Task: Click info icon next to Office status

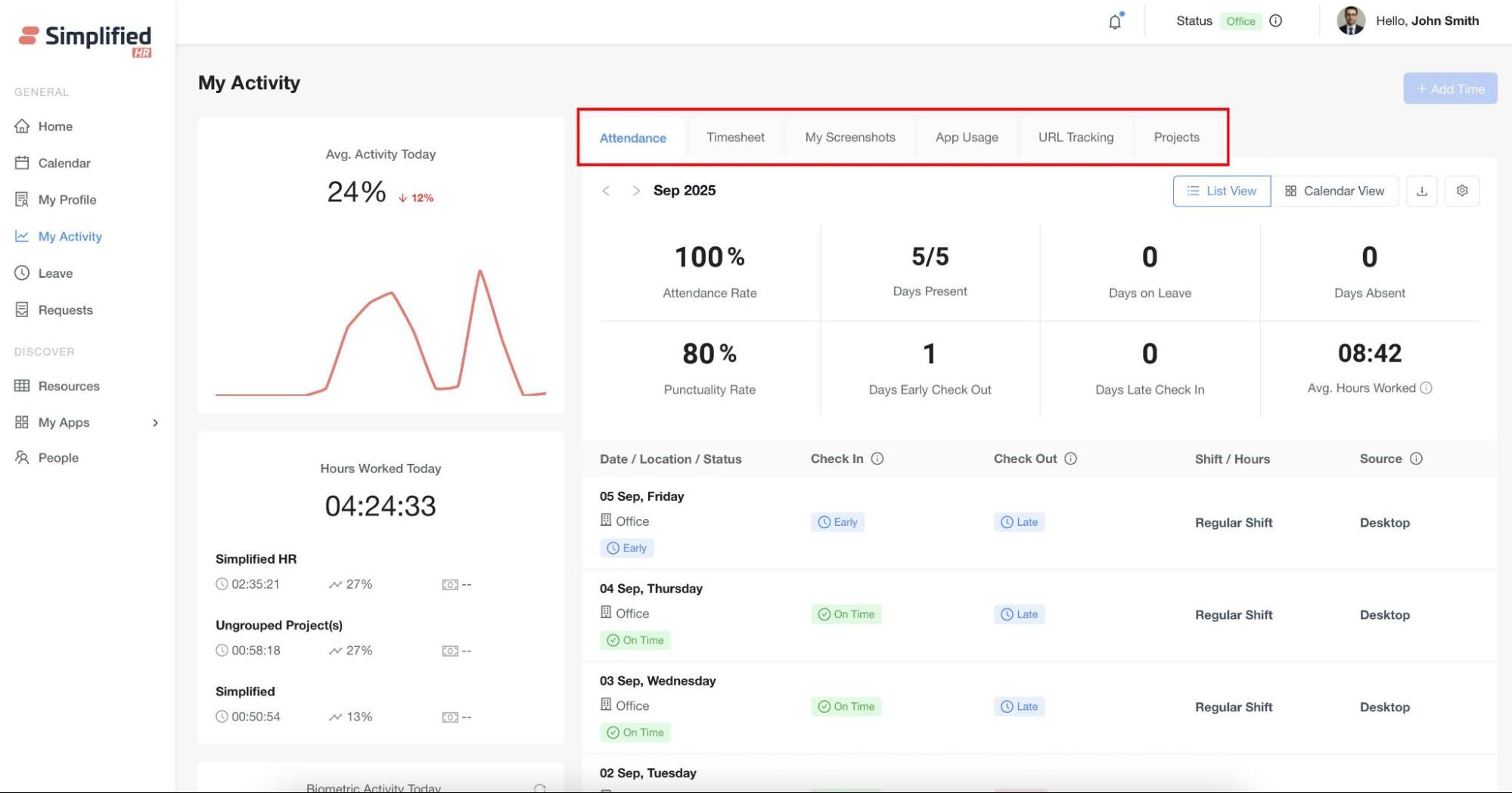Action: click(1276, 21)
